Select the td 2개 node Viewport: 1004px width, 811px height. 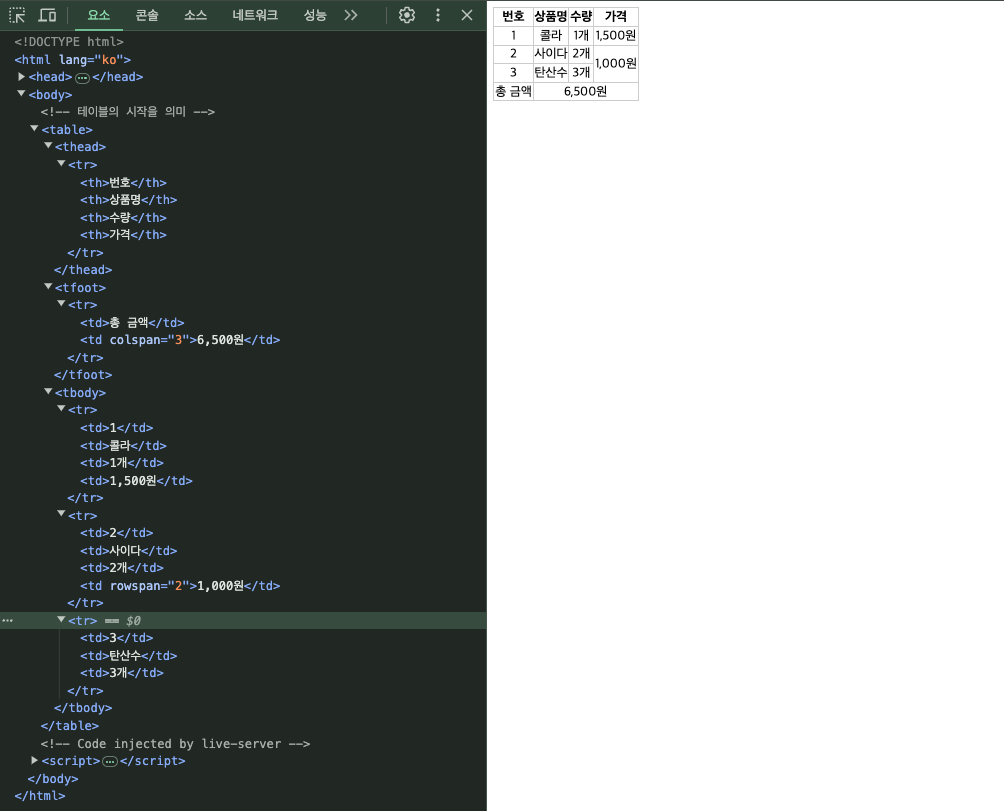122,568
